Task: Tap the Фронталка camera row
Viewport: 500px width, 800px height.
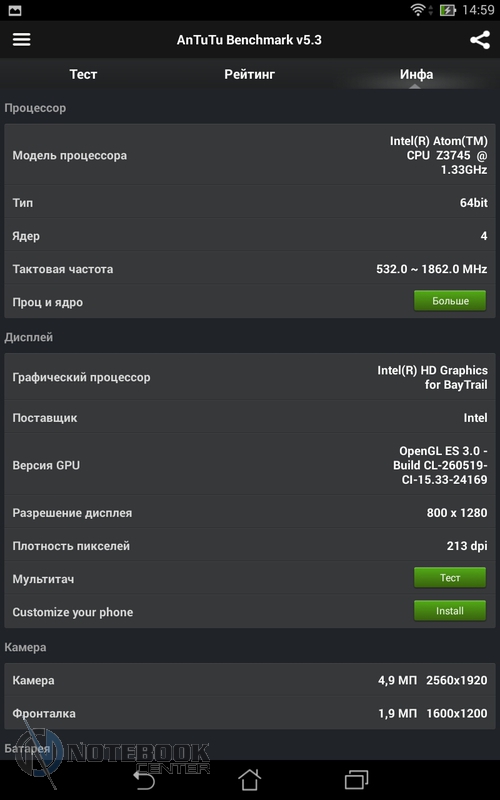Action: [x=249, y=713]
